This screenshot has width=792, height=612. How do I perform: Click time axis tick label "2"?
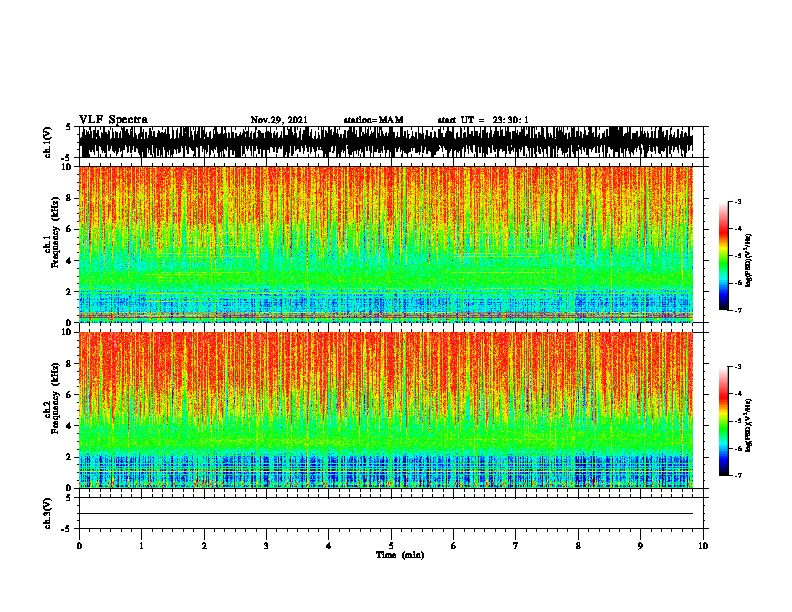tap(204, 546)
